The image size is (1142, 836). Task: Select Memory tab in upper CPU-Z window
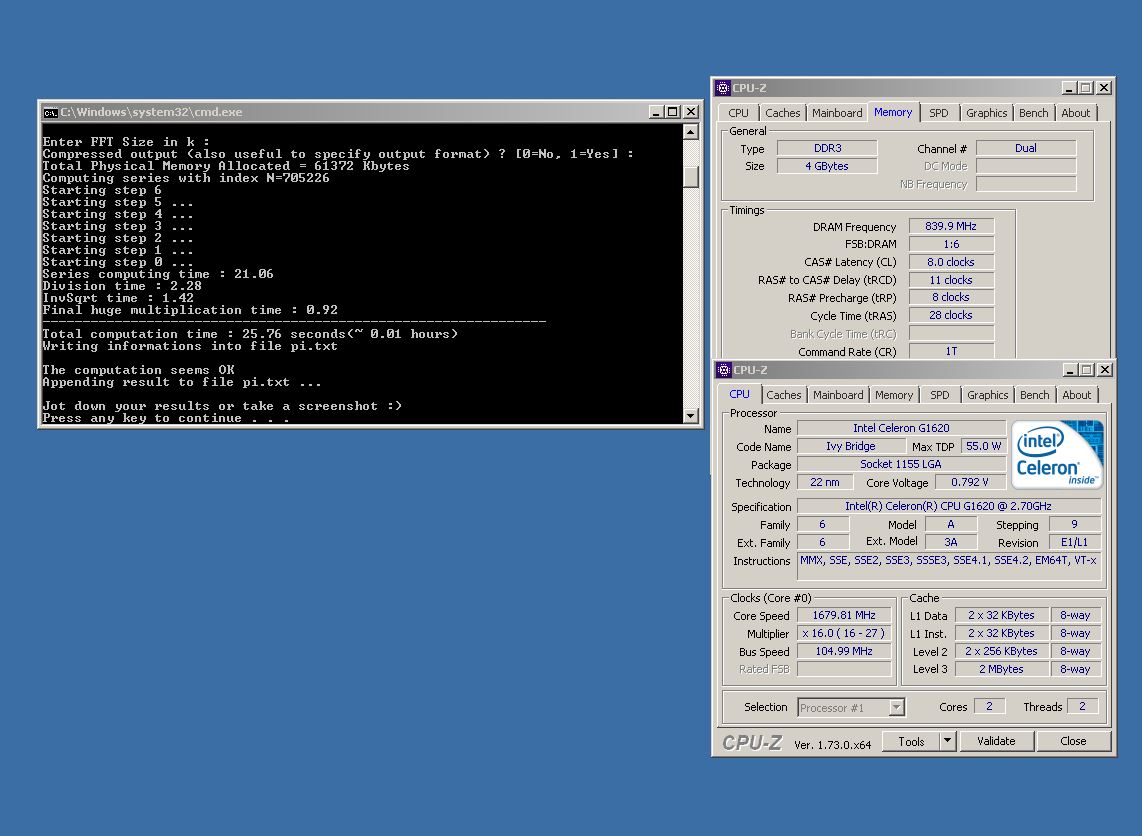point(893,112)
